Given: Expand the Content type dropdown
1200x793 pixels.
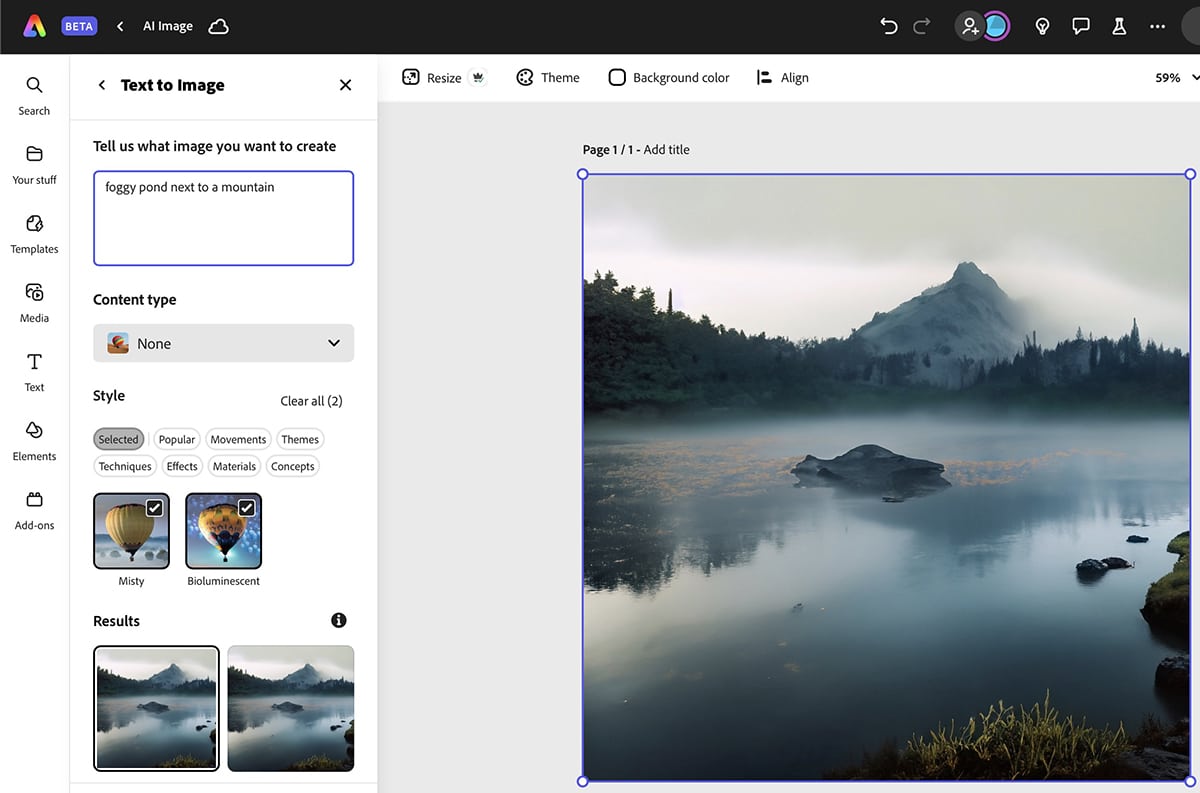Looking at the screenshot, I should tap(223, 343).
